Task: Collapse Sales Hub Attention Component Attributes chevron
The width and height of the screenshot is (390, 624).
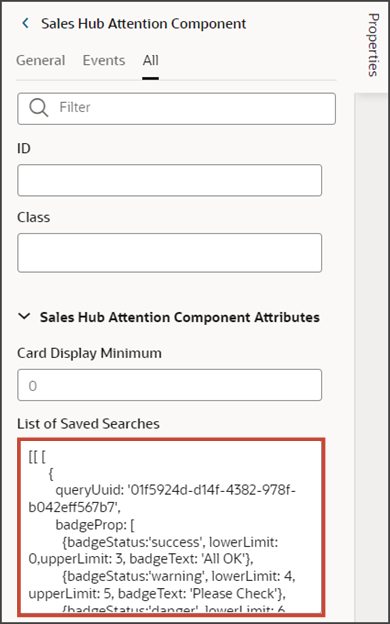Action: point(25,317)
